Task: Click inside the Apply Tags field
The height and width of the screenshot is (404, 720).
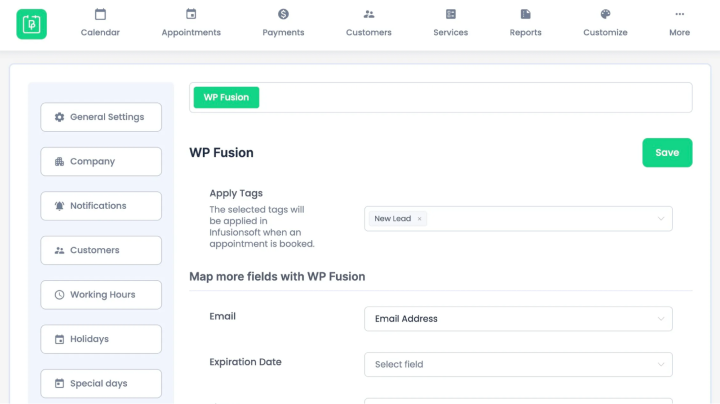Action: pos(518,219)
